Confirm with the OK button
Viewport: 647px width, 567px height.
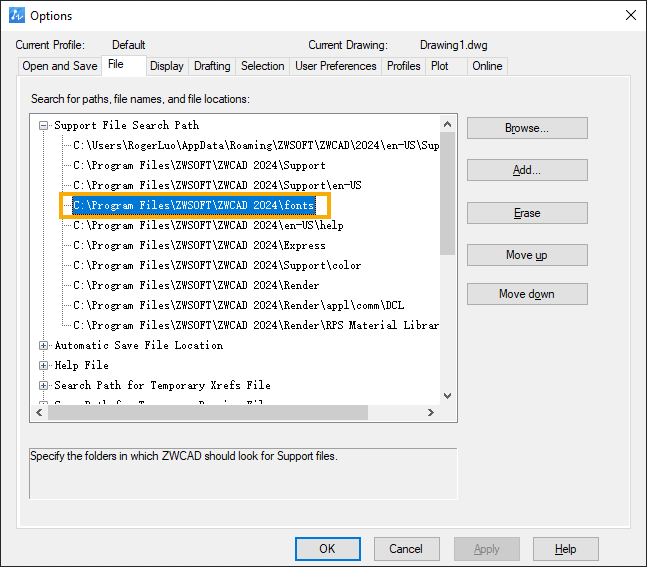click(x=328, y=549)
